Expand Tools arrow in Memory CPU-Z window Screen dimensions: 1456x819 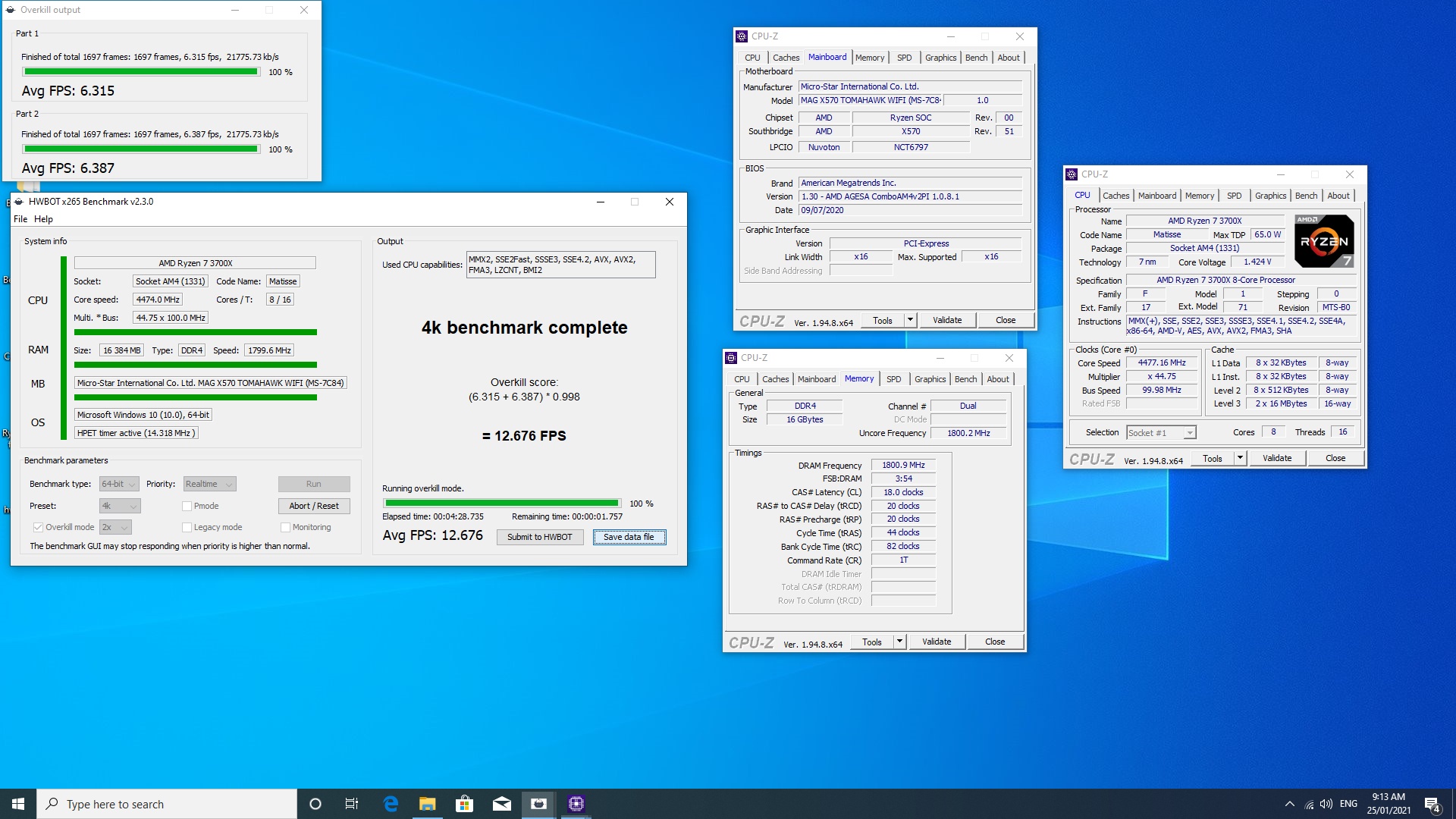click(x=899, y=642)
